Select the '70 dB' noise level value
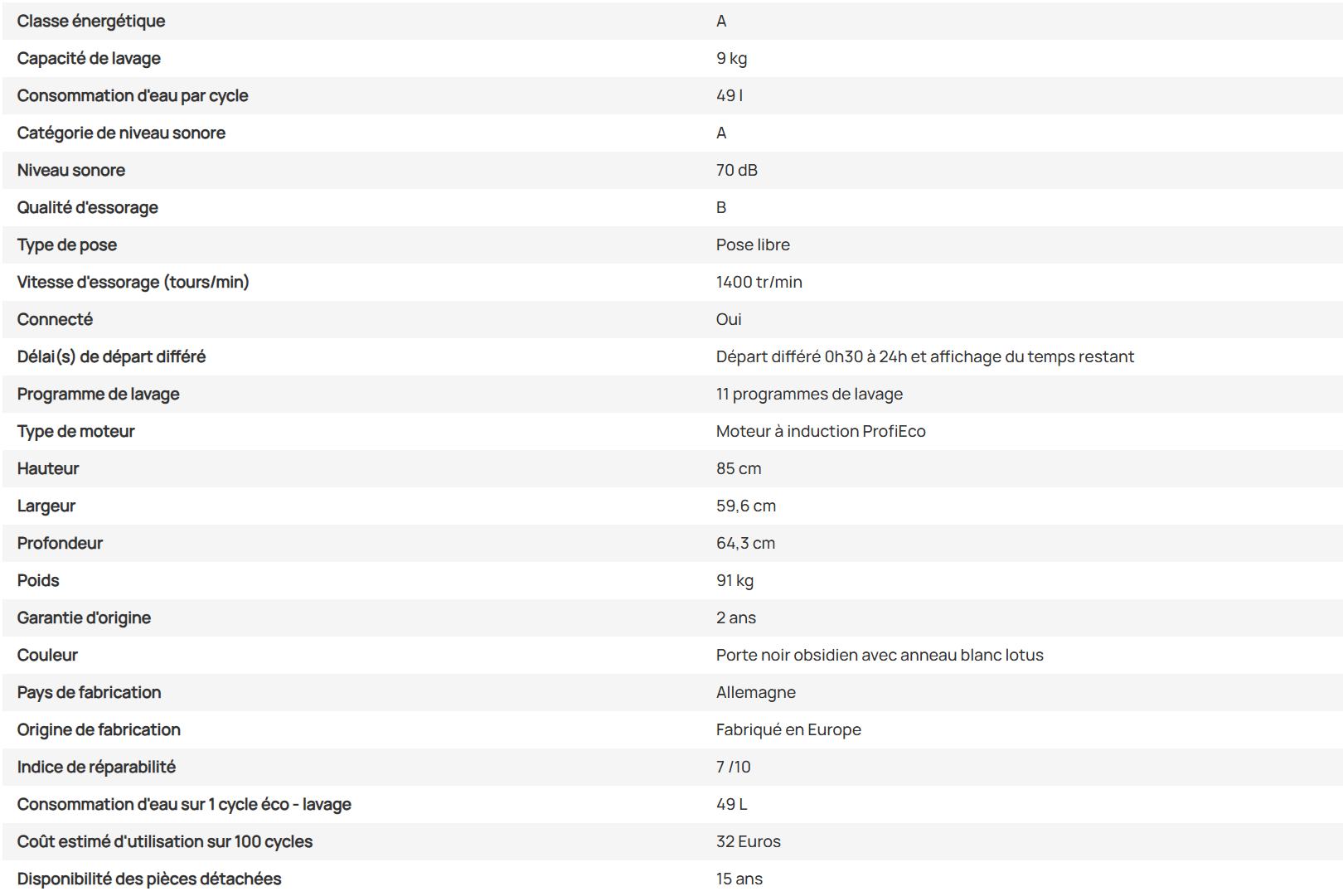 [x=737, y=171]
